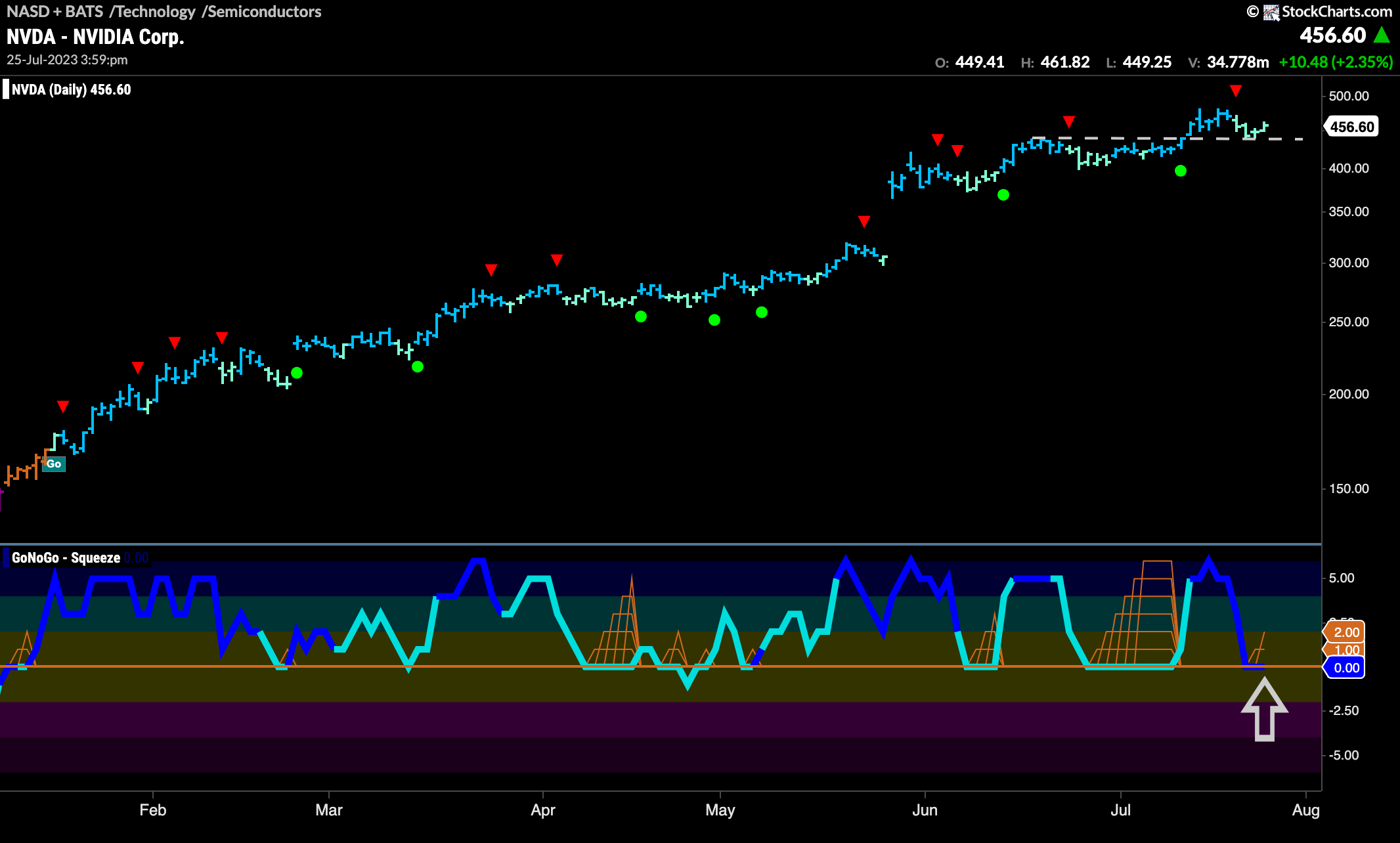Click the volume value 34.778m
This screenshot has height=843, width=1400.
[x=1238, y=62]
